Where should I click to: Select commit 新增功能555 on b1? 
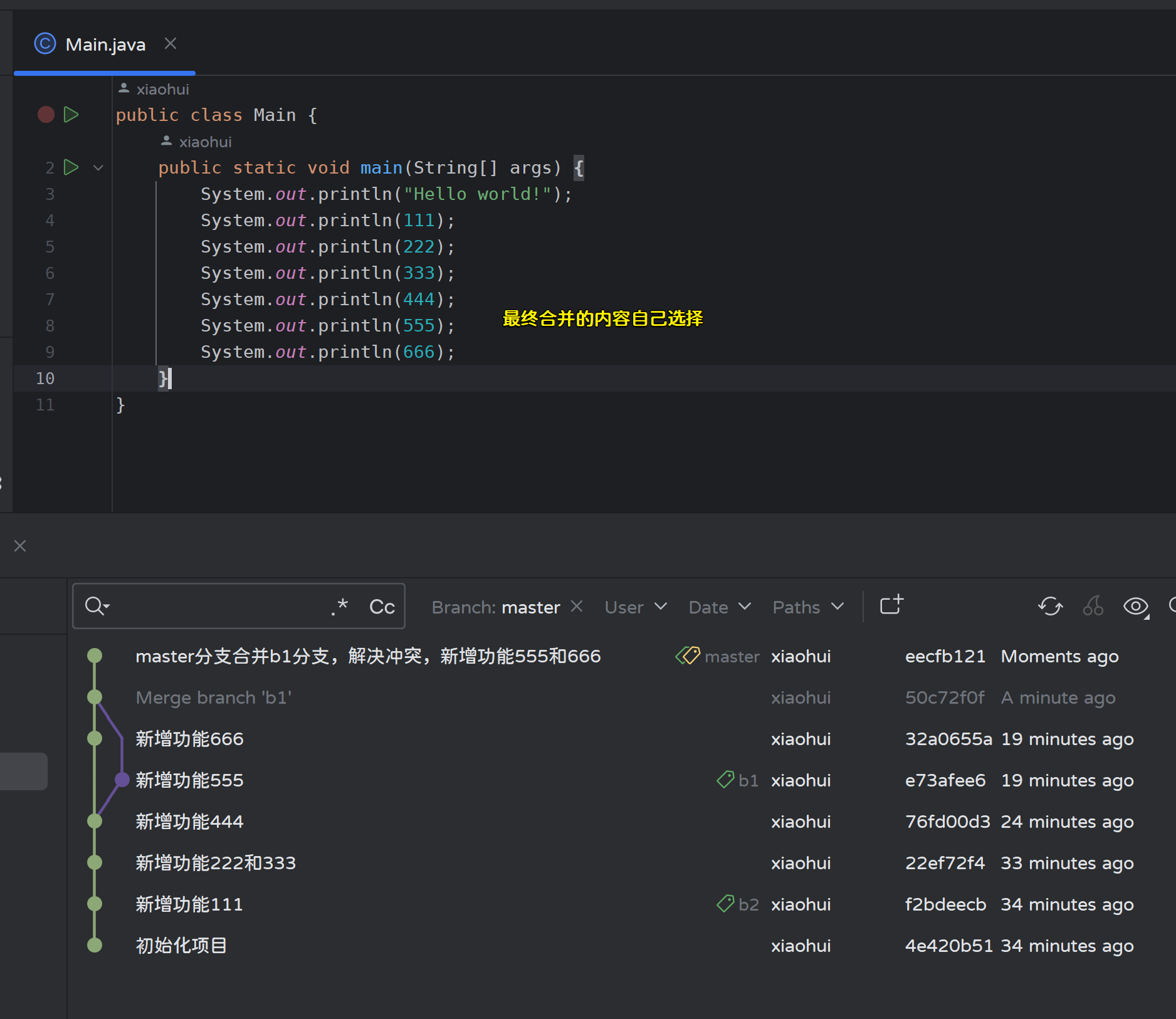[x=189, y=780]
